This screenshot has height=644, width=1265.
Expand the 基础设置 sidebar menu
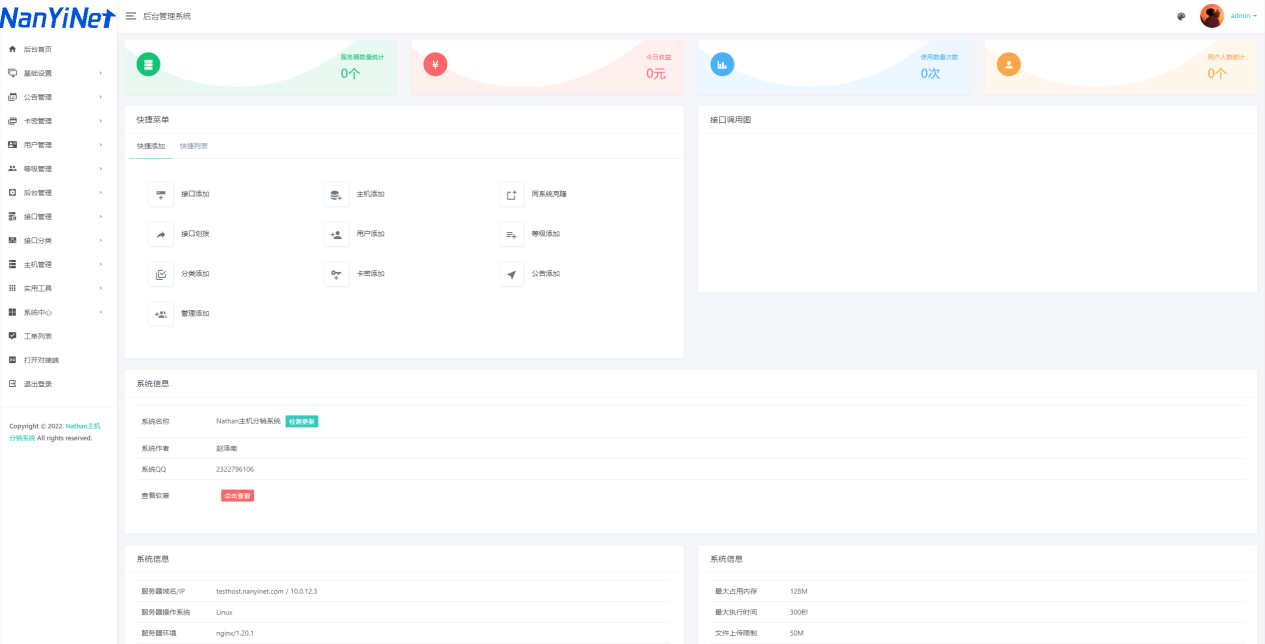[x=58, y=73]
